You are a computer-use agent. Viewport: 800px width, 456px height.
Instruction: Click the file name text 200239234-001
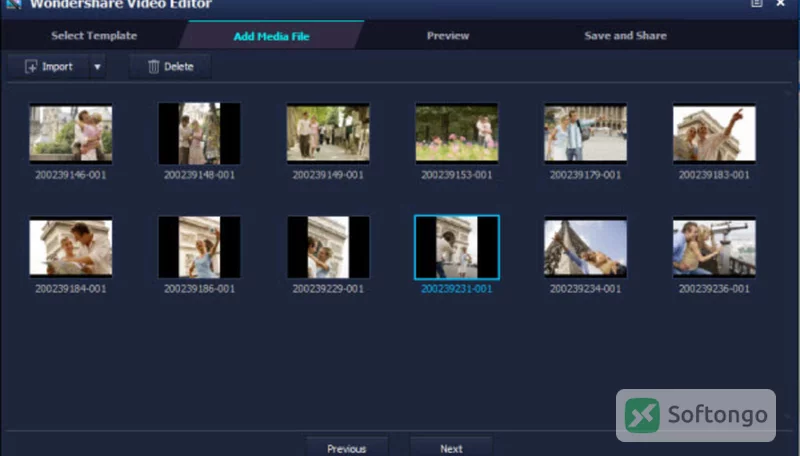[x=585, y=289]
